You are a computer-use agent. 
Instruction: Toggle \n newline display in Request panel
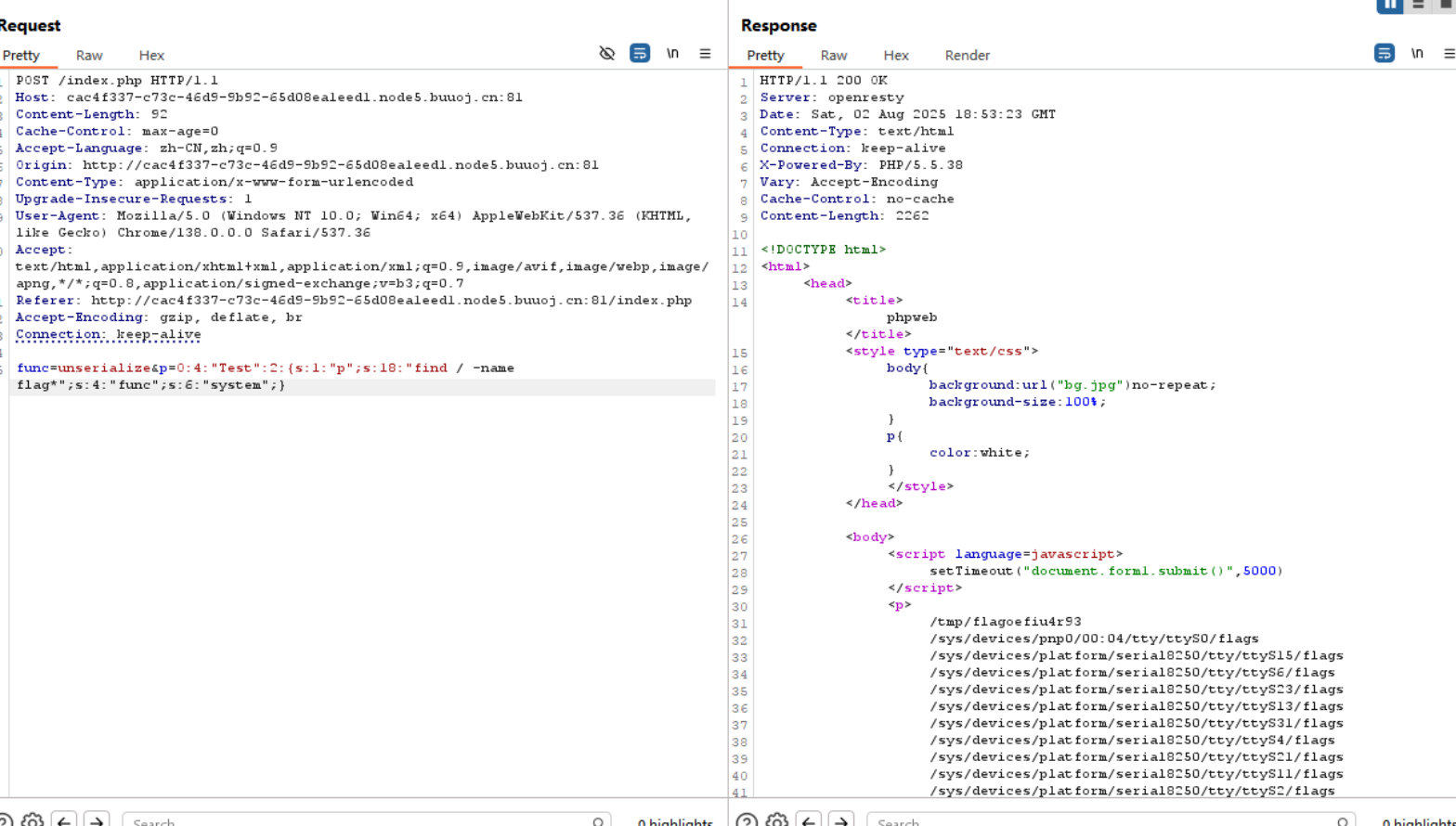(672, 54)
